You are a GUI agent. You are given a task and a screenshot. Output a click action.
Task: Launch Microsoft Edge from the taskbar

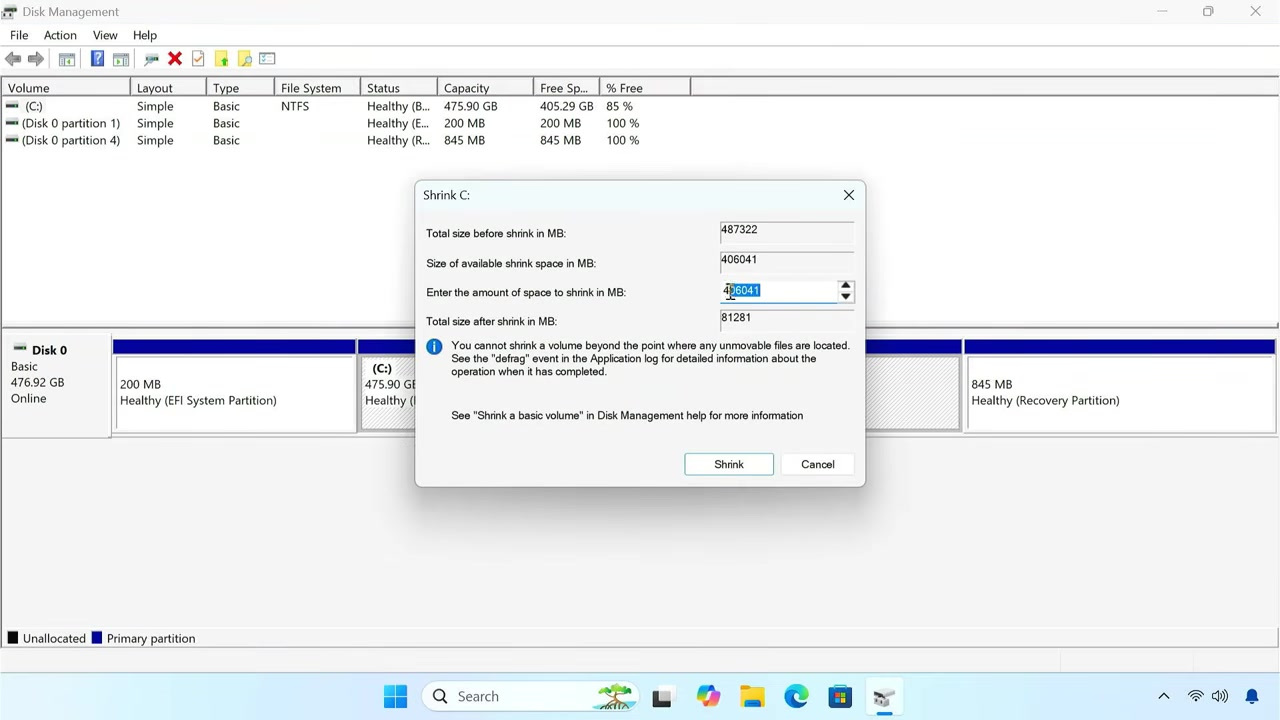click(796, 696)
